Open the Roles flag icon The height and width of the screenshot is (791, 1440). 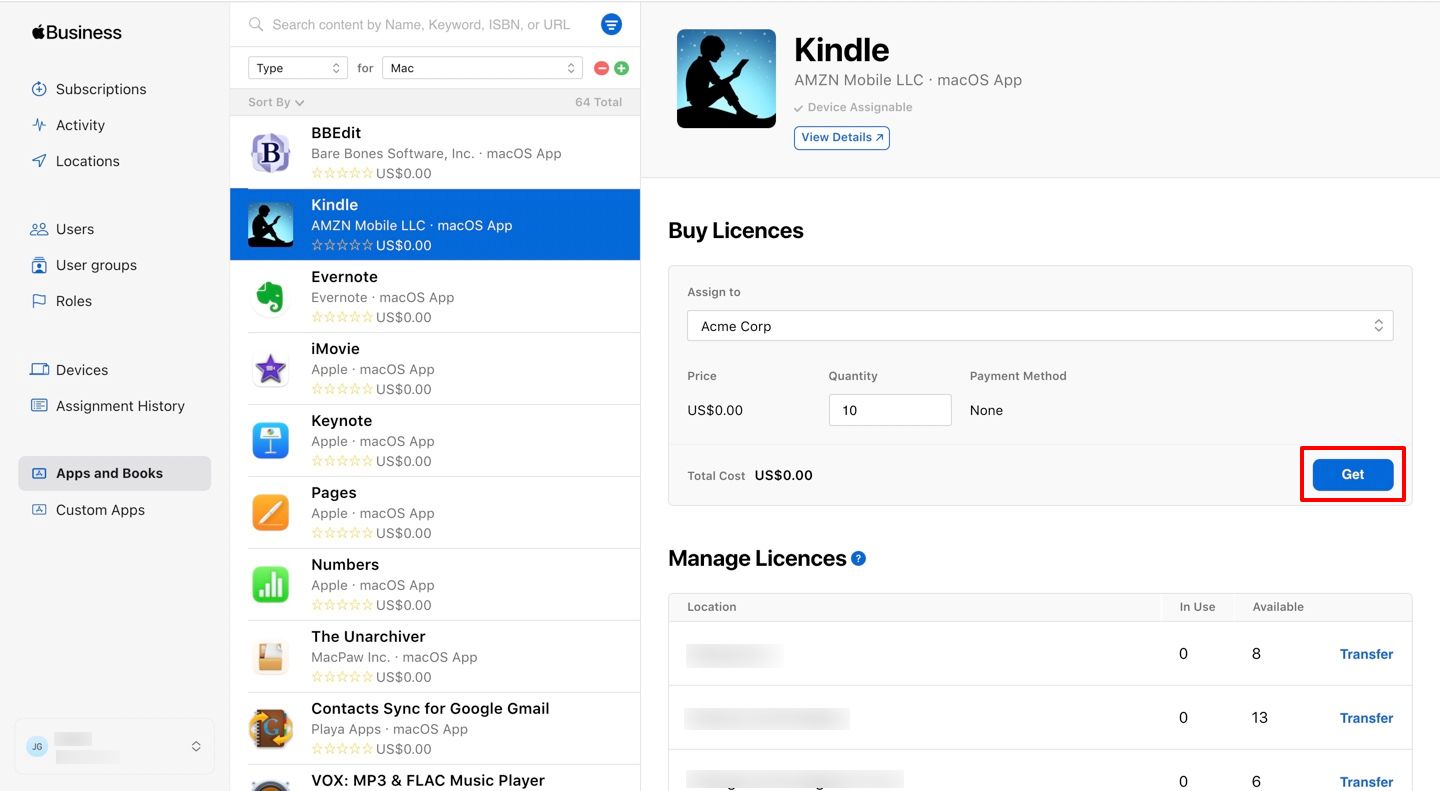pos(39,301)
